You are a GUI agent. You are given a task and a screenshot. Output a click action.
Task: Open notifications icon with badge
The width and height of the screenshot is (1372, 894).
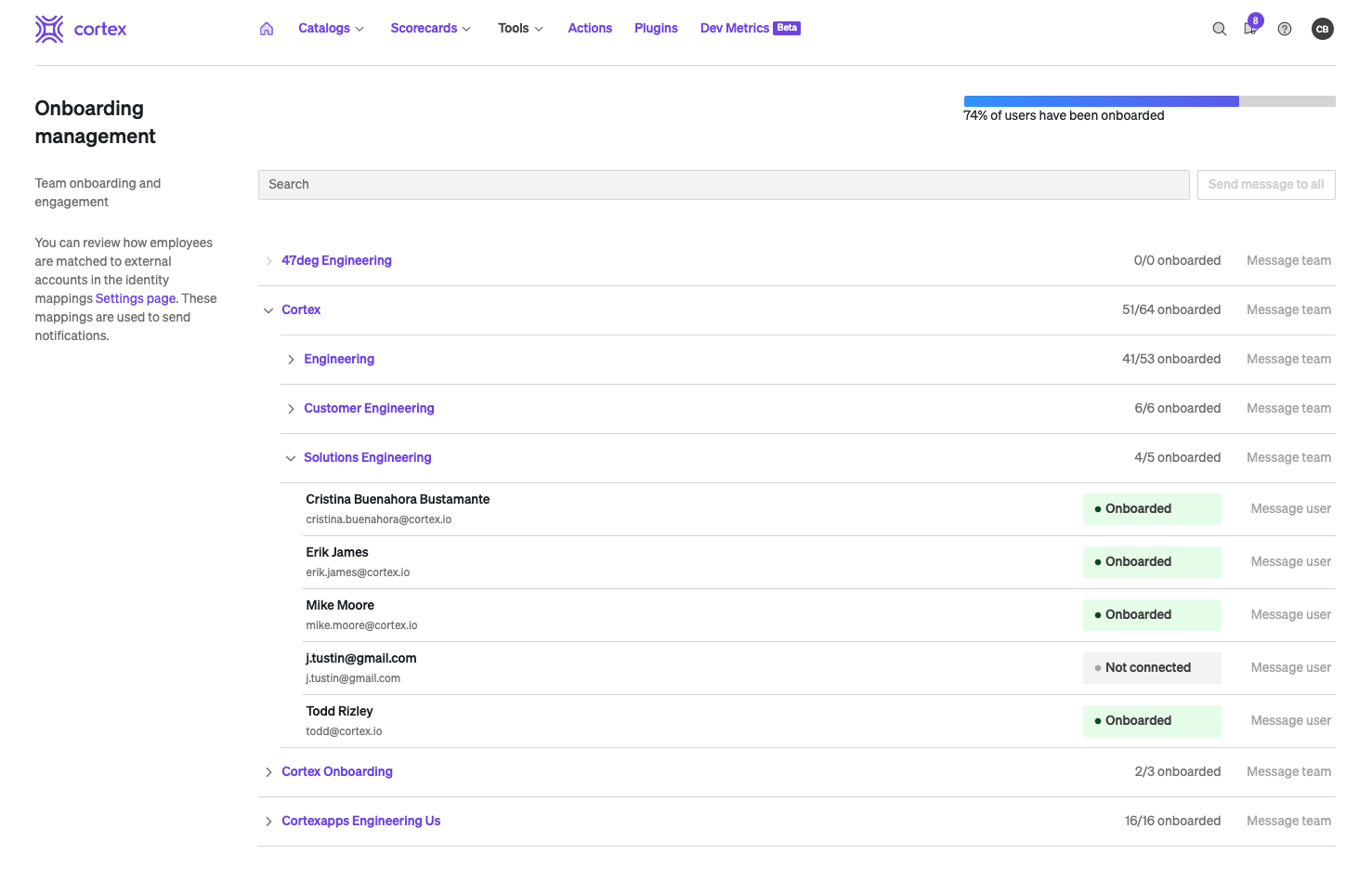1250,29
